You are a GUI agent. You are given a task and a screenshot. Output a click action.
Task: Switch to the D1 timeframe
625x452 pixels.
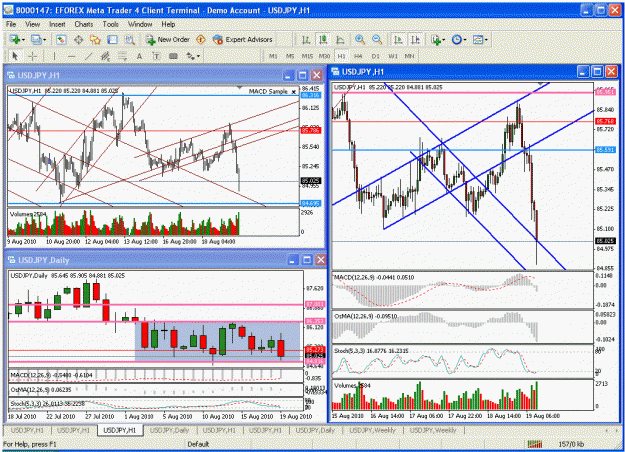click(375, 56)
